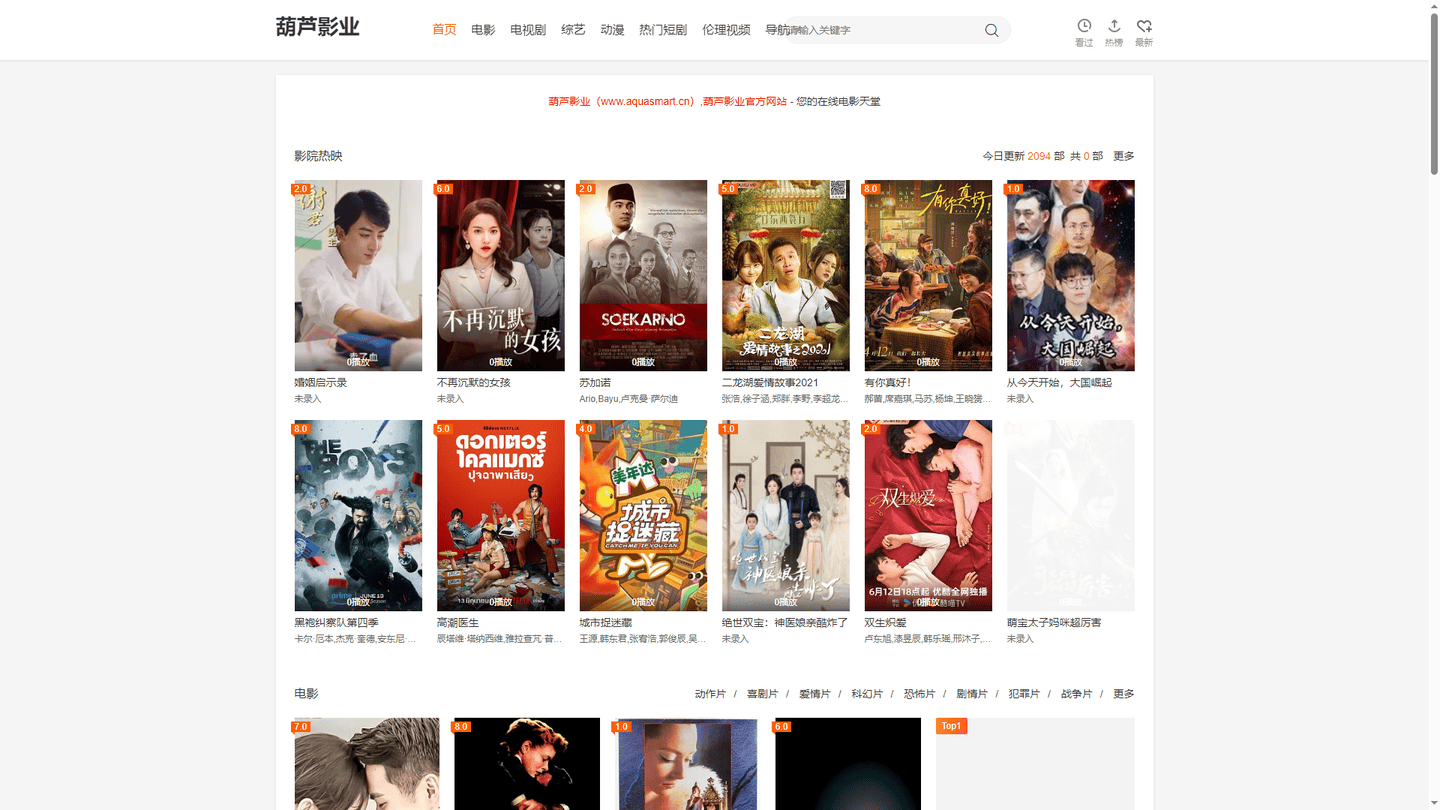The image size is (1440, 810).
Task: Open the 二龙湖爱情故事2021 poster
Action: point(786,275)
